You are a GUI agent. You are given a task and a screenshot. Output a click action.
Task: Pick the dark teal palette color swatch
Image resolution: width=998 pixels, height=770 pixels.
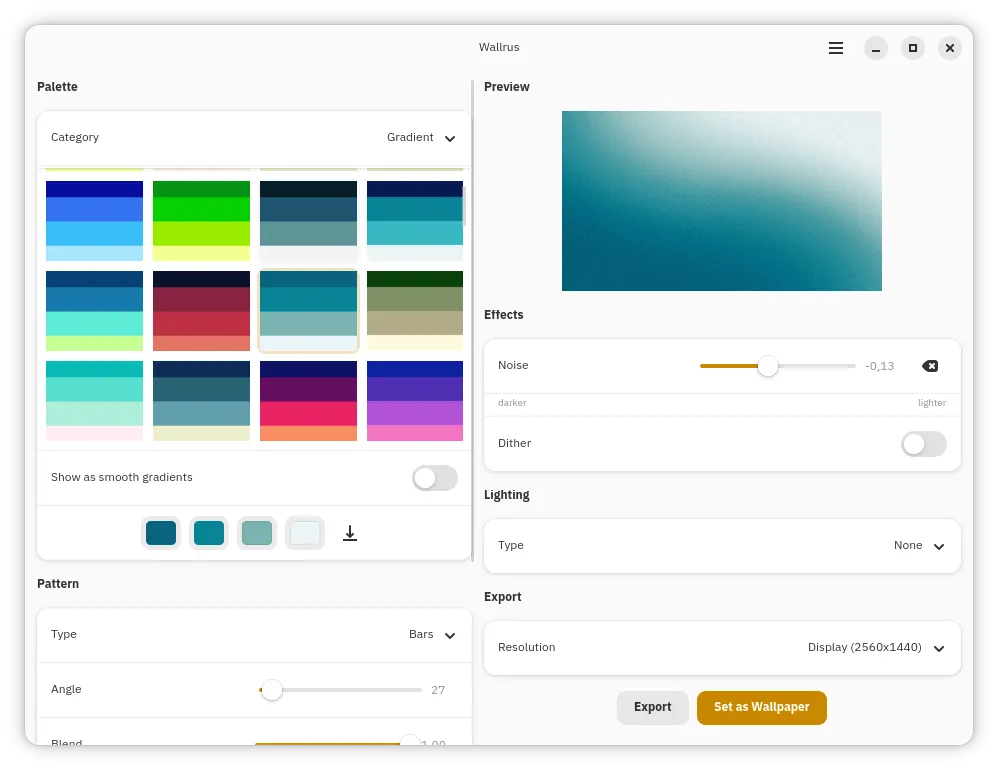(x=161, y=533)
